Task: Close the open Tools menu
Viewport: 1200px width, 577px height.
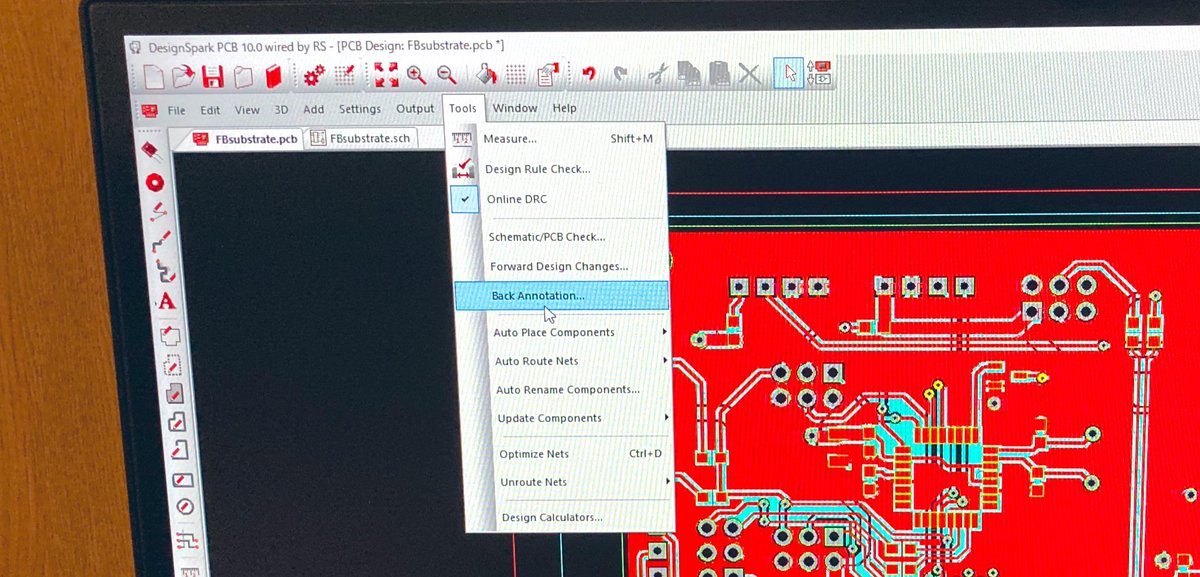Action: [x=463, y=108]
